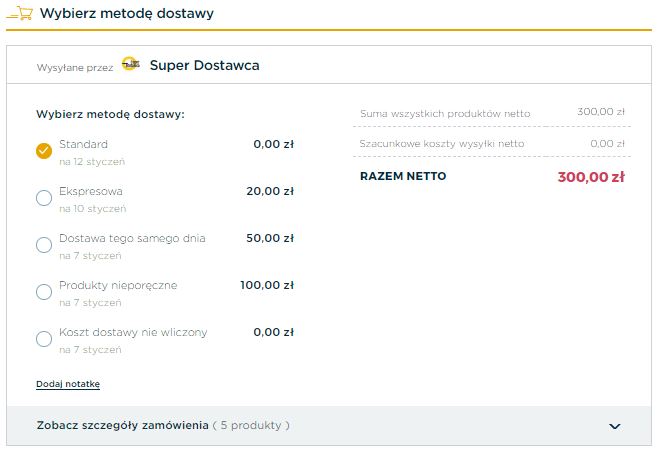The height and width of the screenshot is (451, 659).
Task: Click the shopping cart icon in the header
Action: click(20, 13)
